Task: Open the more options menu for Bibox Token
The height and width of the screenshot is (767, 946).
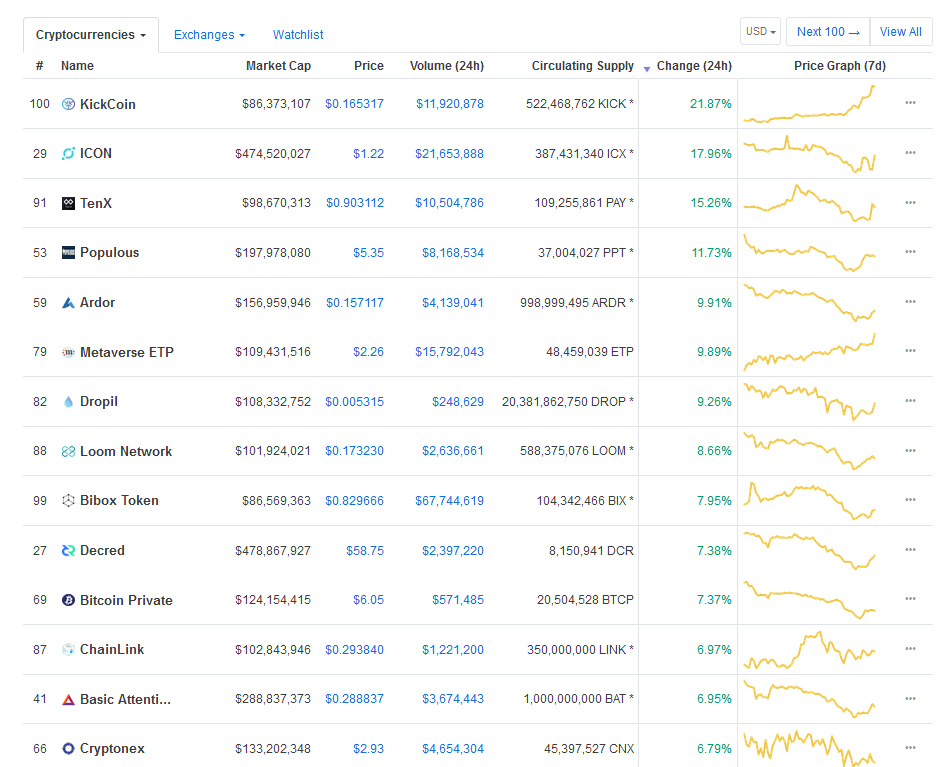Action: point(910,500)
